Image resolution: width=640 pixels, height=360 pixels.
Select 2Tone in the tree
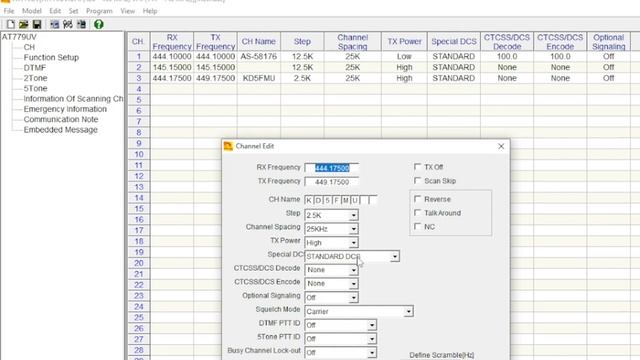(x=36, y=78)
